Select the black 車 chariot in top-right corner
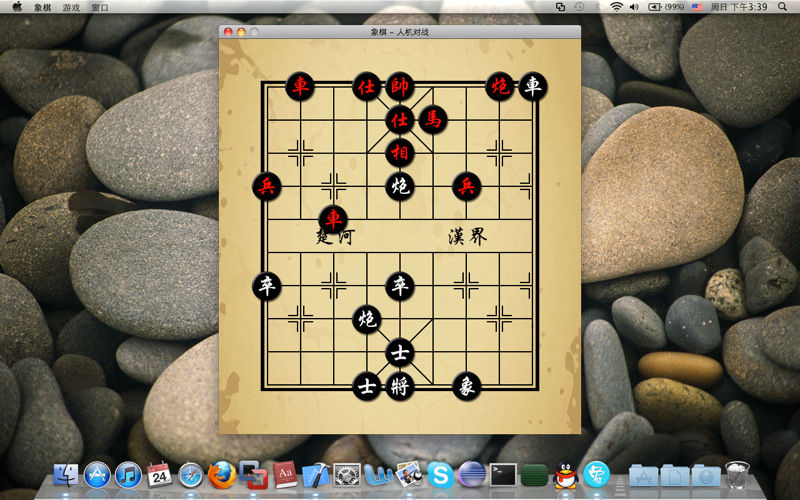The height and width of the screenshot is (500, 800). coord(532,87)
